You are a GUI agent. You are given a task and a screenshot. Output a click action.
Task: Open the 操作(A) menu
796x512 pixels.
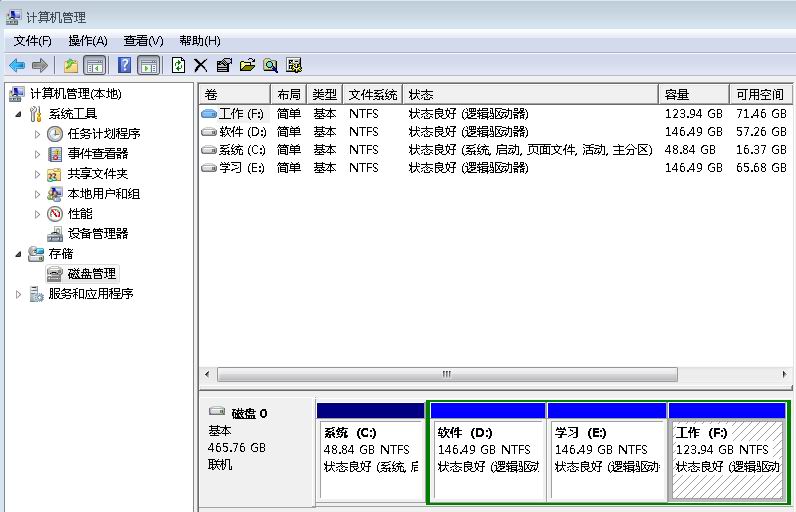pyautogui.click(x=87, y=41)
